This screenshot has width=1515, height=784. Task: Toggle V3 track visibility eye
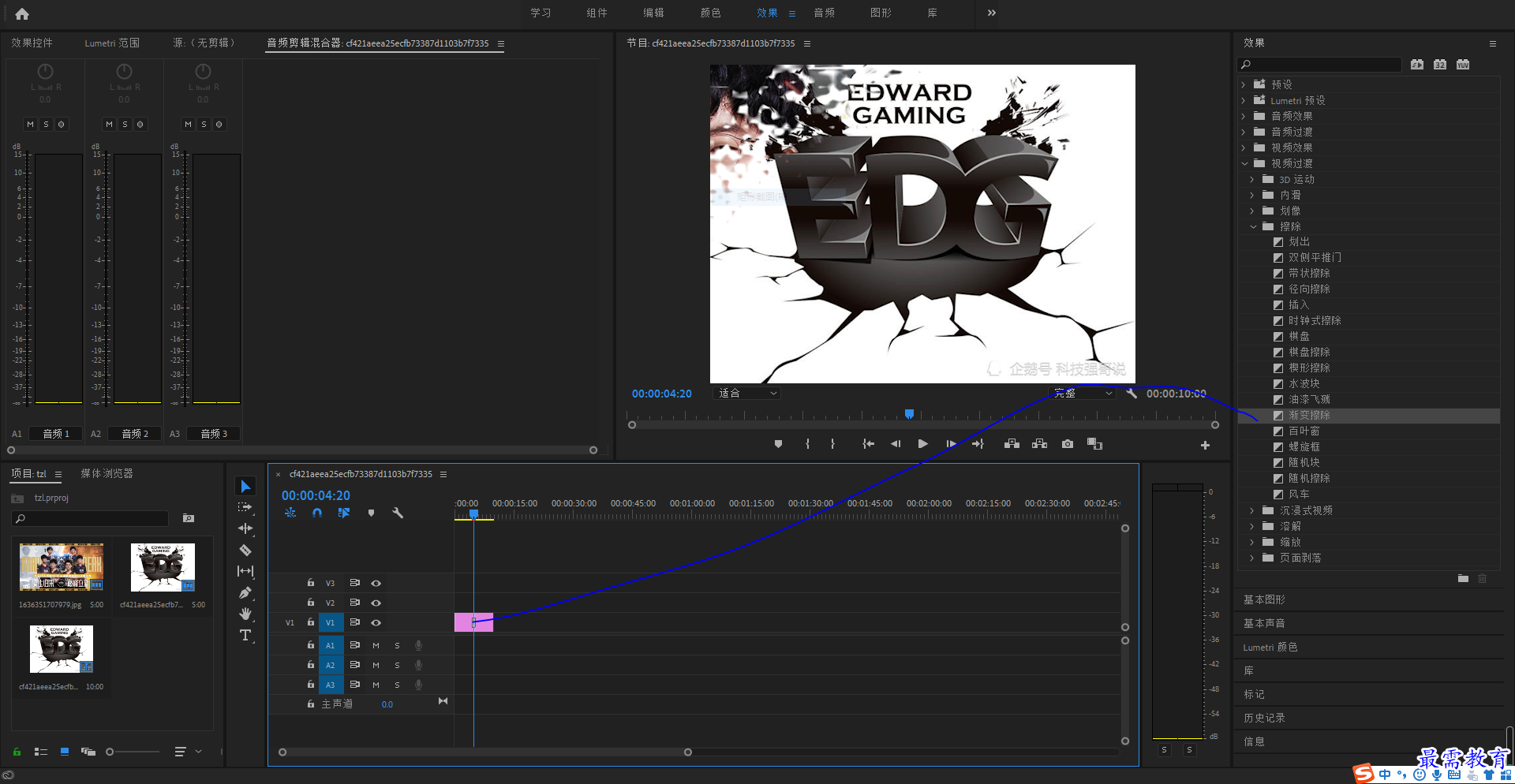click(x=376, y=583)
